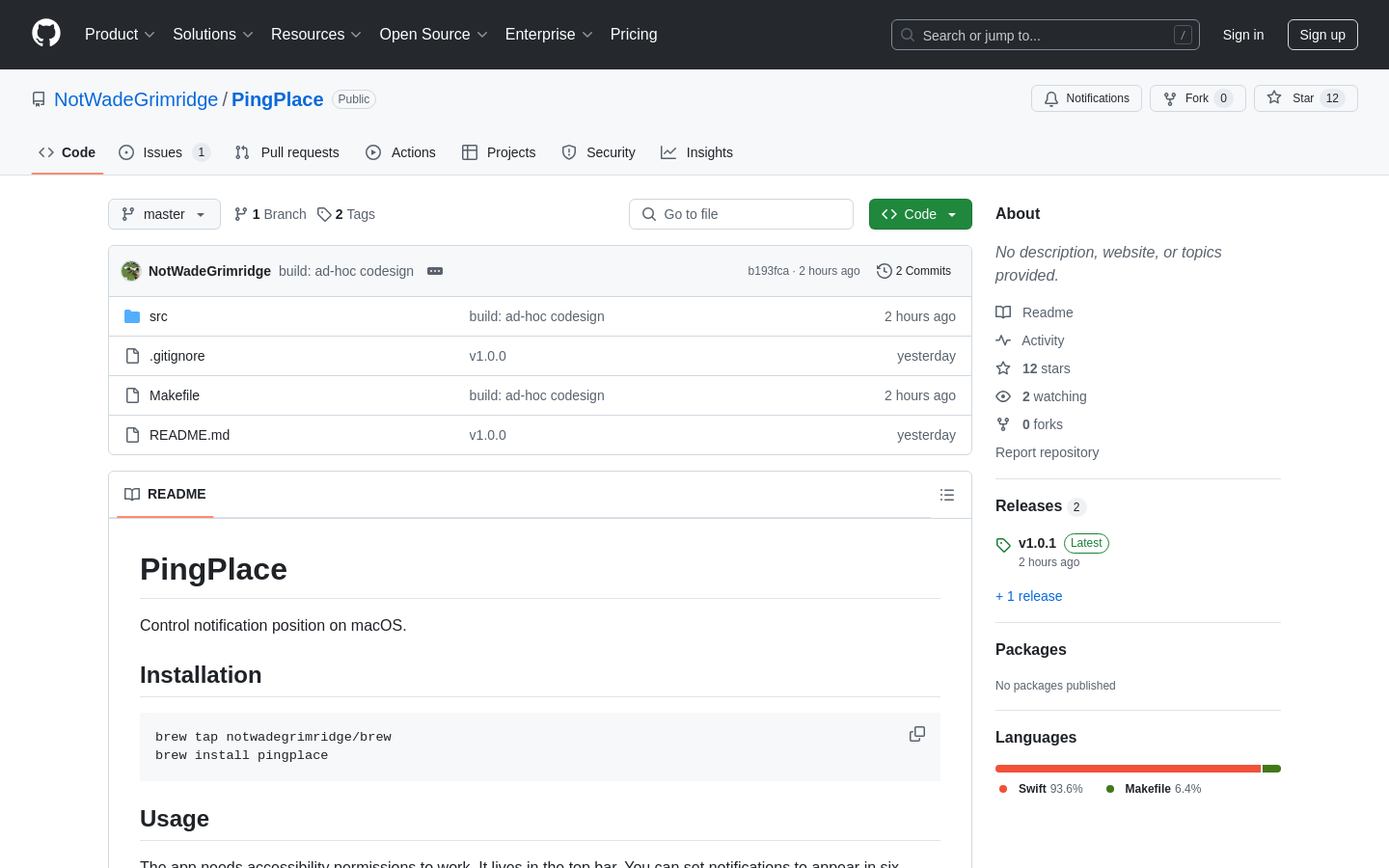Open the master branch dropdown
The image size is (1389, 868).
tap(164, 214)
